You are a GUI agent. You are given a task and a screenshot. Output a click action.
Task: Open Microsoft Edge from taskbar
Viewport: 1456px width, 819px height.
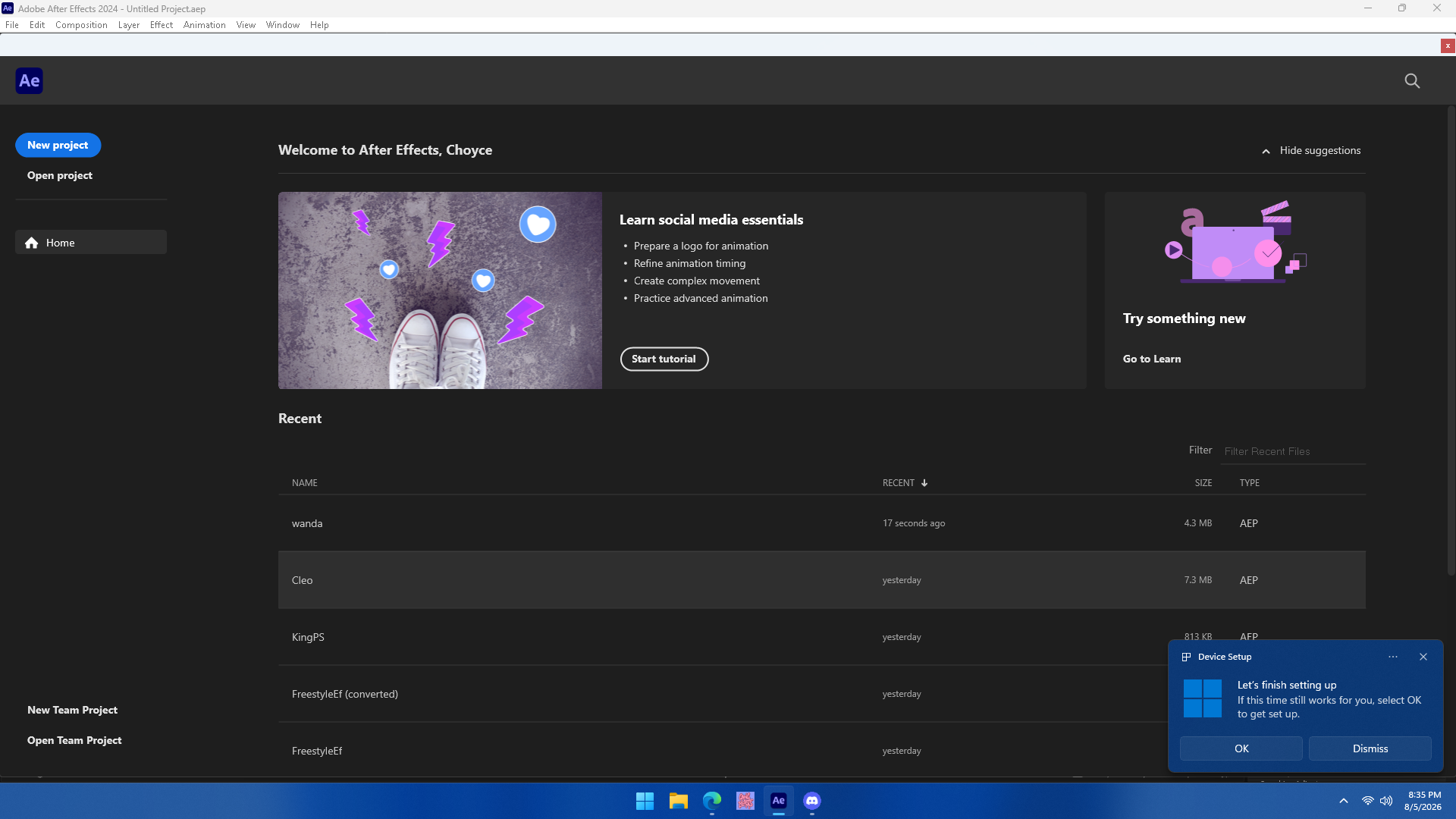point(711,801)
